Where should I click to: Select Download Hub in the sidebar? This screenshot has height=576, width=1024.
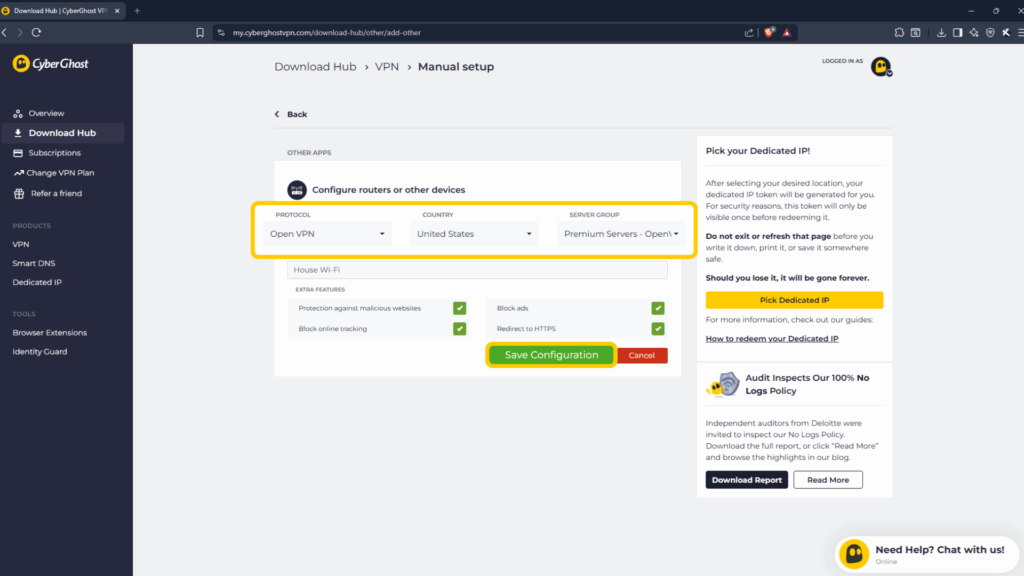click(62, 133)
